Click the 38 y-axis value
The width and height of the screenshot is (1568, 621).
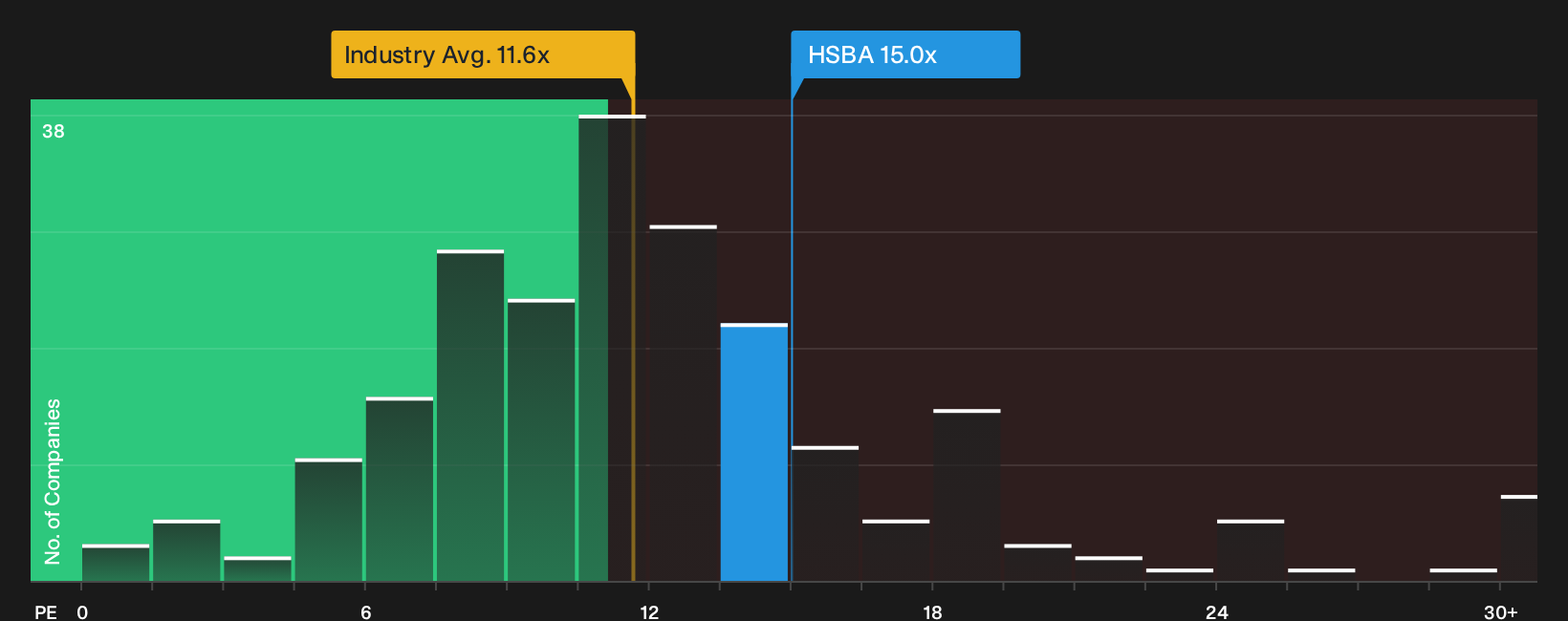[x=54, y=132]
